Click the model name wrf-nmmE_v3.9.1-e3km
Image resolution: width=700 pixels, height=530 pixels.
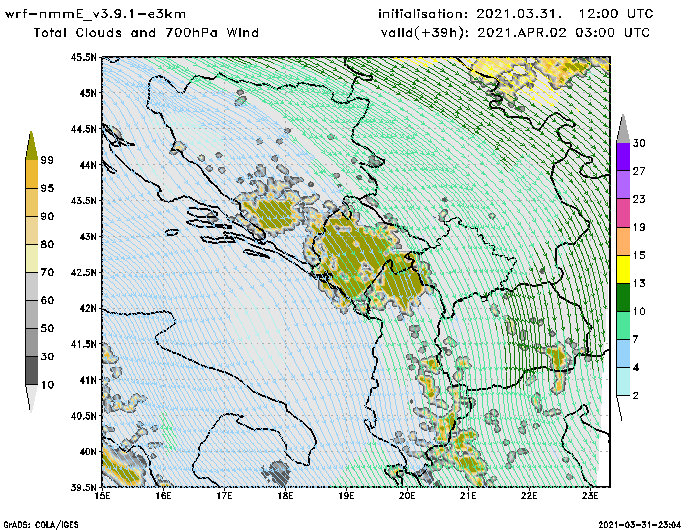[95, 14]
